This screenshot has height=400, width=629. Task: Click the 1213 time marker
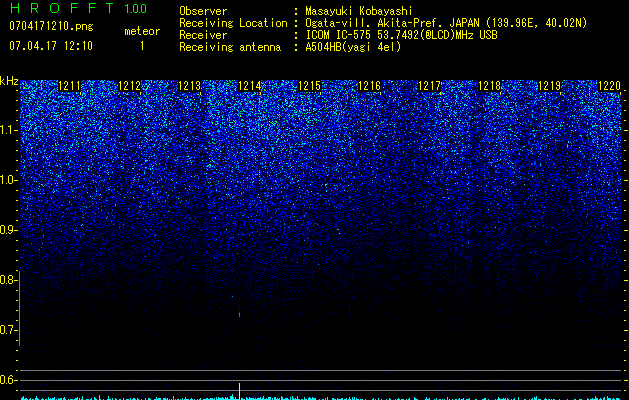189,86
